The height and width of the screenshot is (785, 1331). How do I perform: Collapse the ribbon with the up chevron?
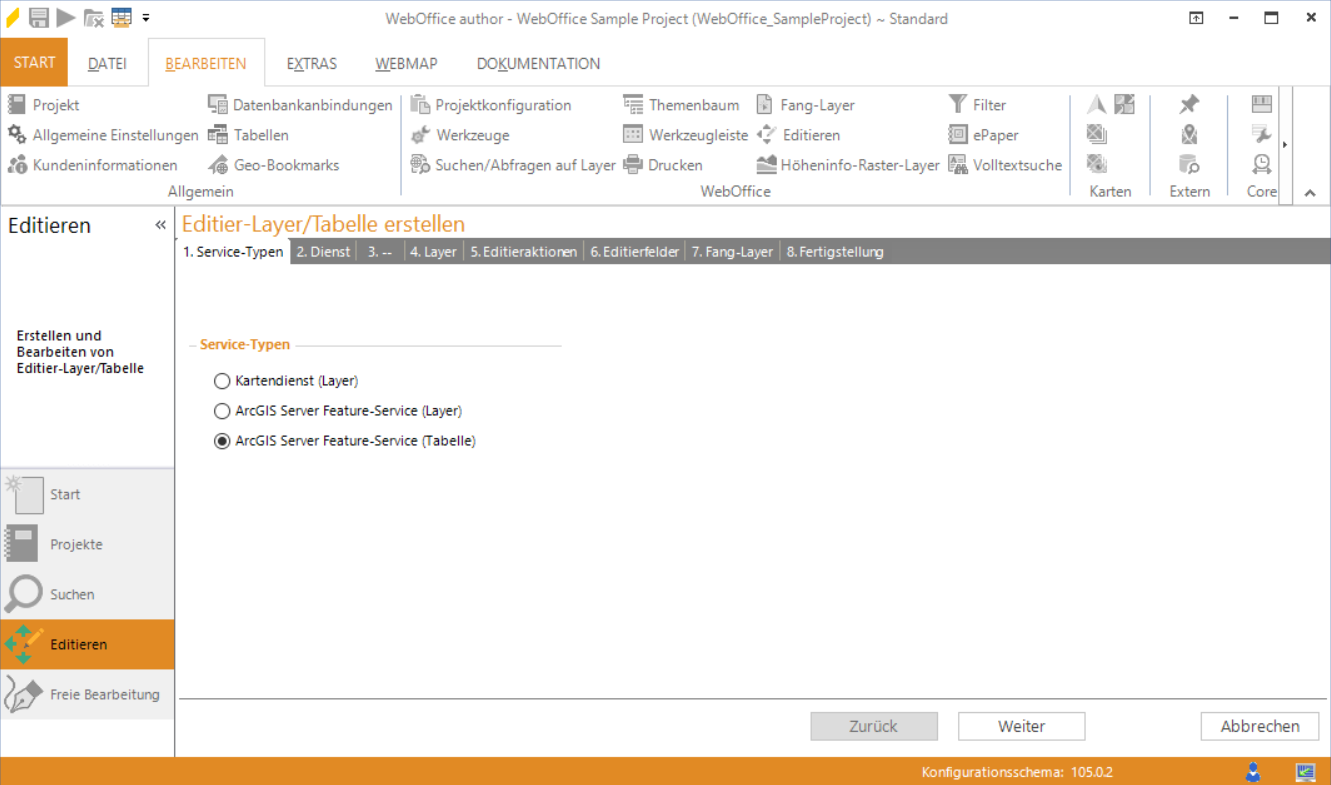(x=1310, y=193)
